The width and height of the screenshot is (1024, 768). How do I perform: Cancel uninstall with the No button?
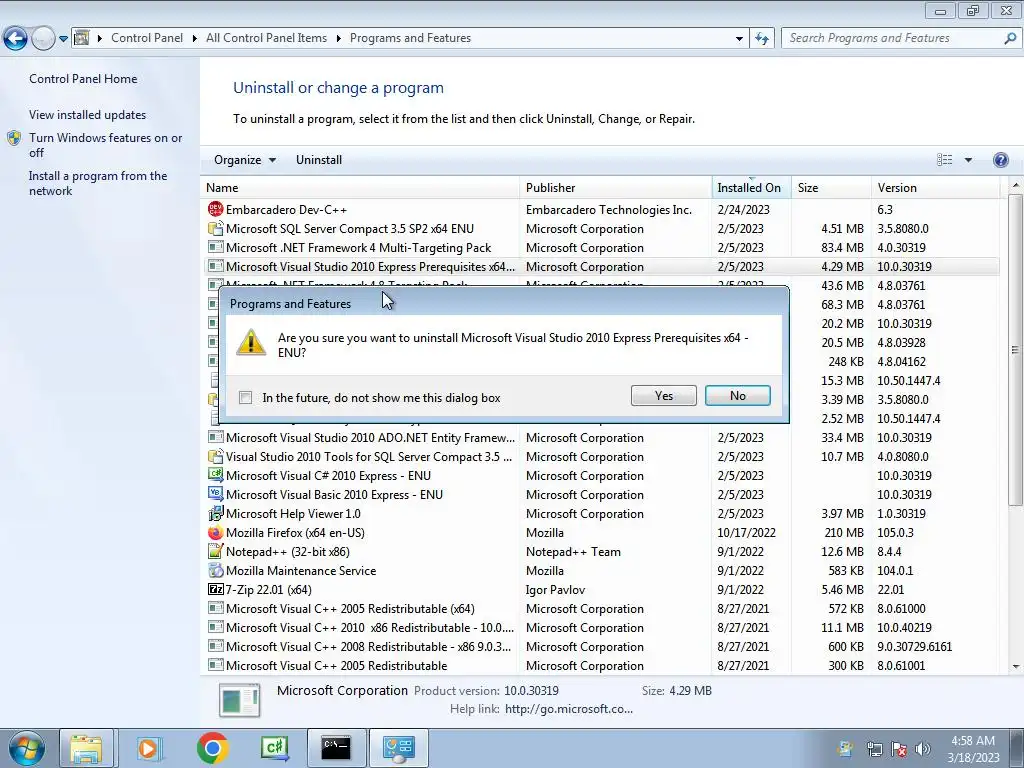click(738, 396)
